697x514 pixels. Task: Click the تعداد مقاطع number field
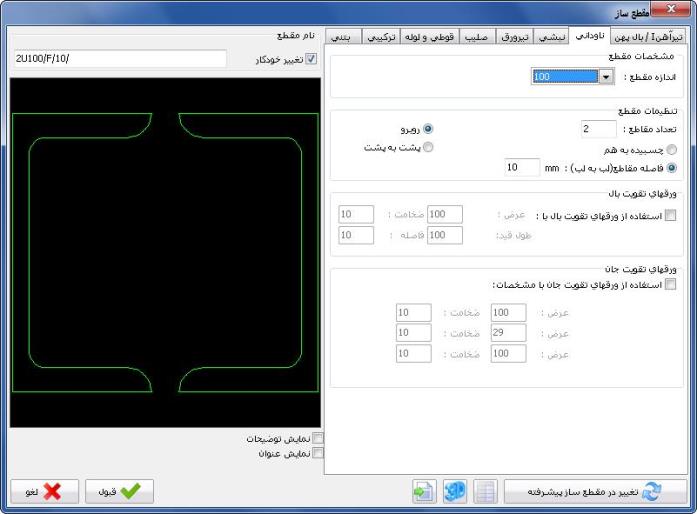click(x=598, y=128)
